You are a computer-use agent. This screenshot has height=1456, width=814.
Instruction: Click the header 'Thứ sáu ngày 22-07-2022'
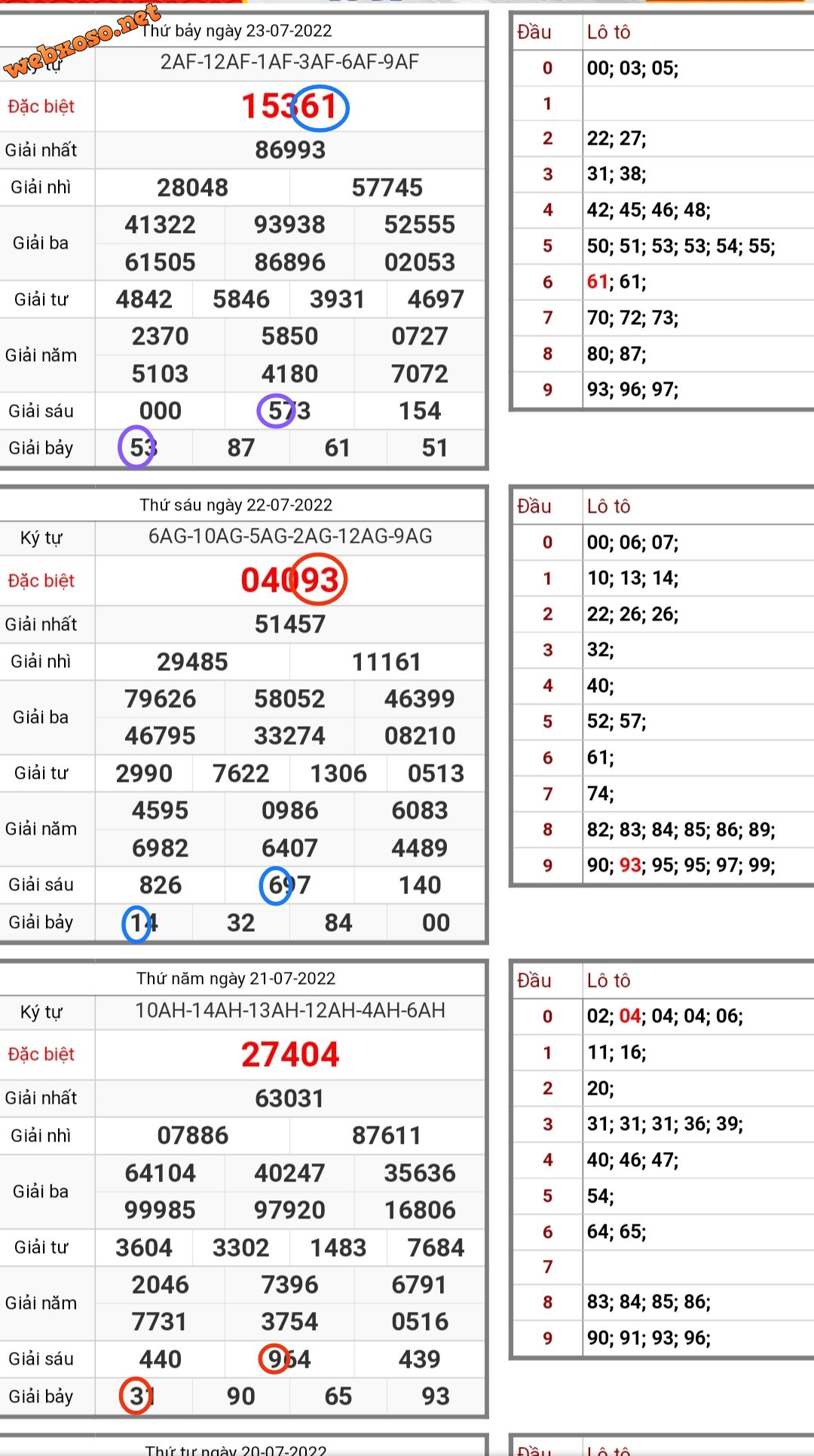pyautogui.click(x=236, y=505)
